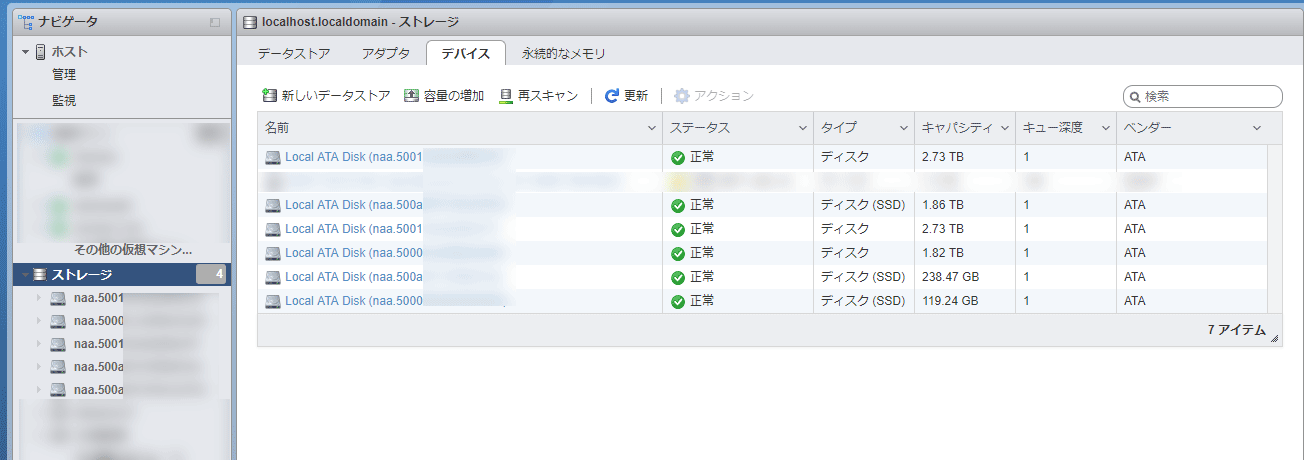This screenshot has height=460, width=1304.
Task: Open キャパシティ column dropdown arrow
Action: [1004, 129]
